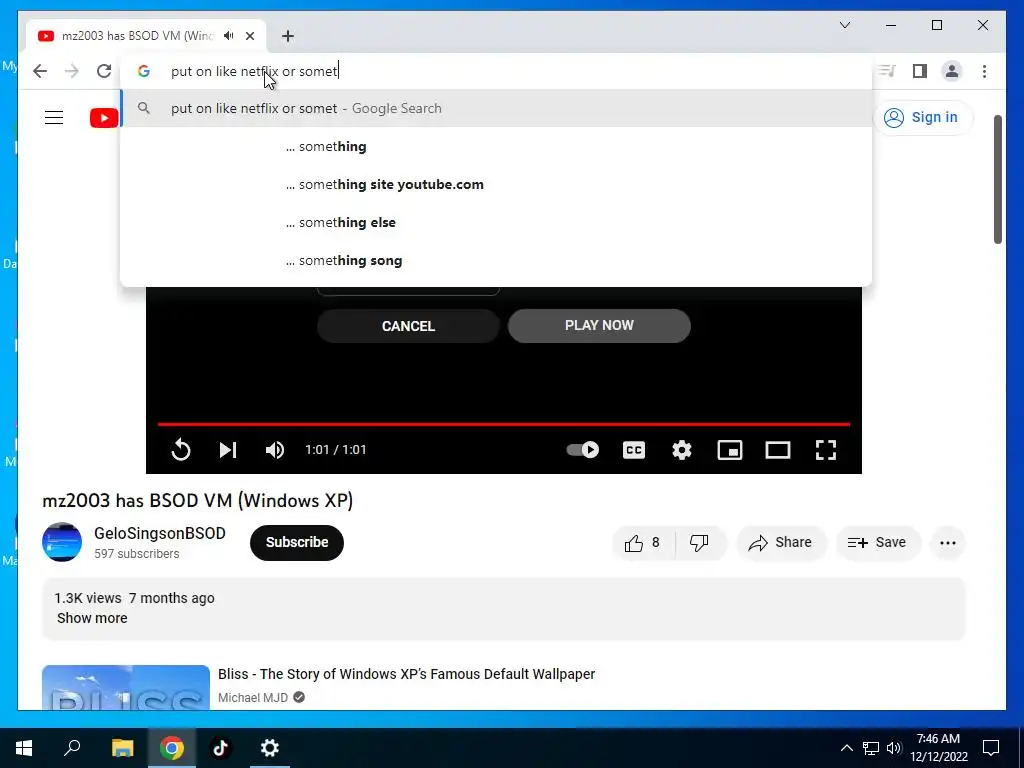The width and height of the screenshot is (1024, 768).
Task: Click the '1.3K views 7 months ago' text
Action: point(135,598)
